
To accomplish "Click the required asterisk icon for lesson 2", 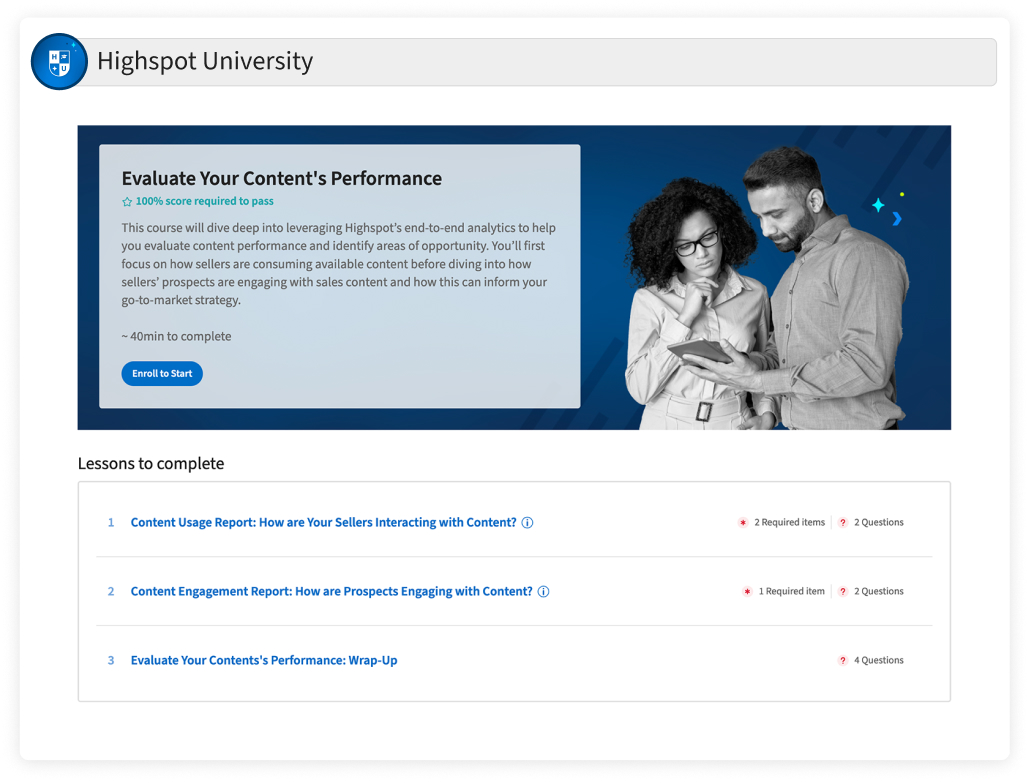I will (x=747, y=592).
